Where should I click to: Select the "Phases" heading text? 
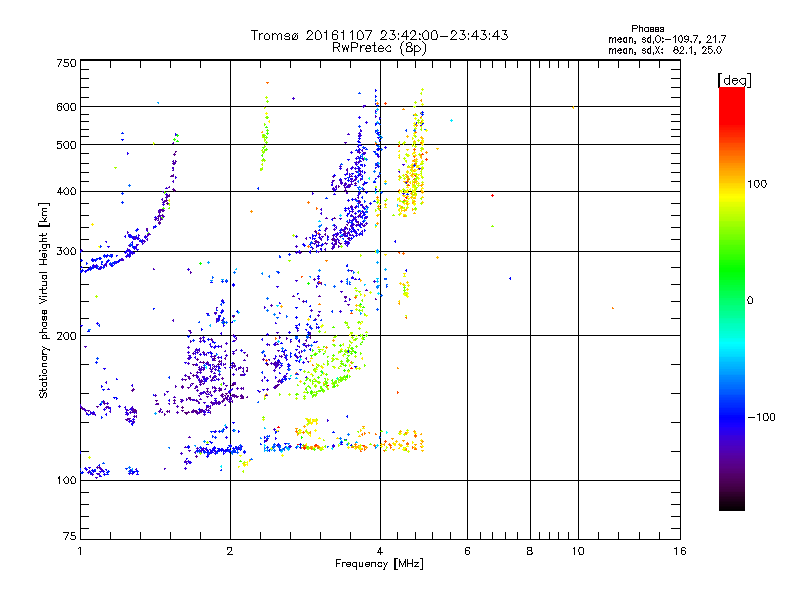coord(647,29)
